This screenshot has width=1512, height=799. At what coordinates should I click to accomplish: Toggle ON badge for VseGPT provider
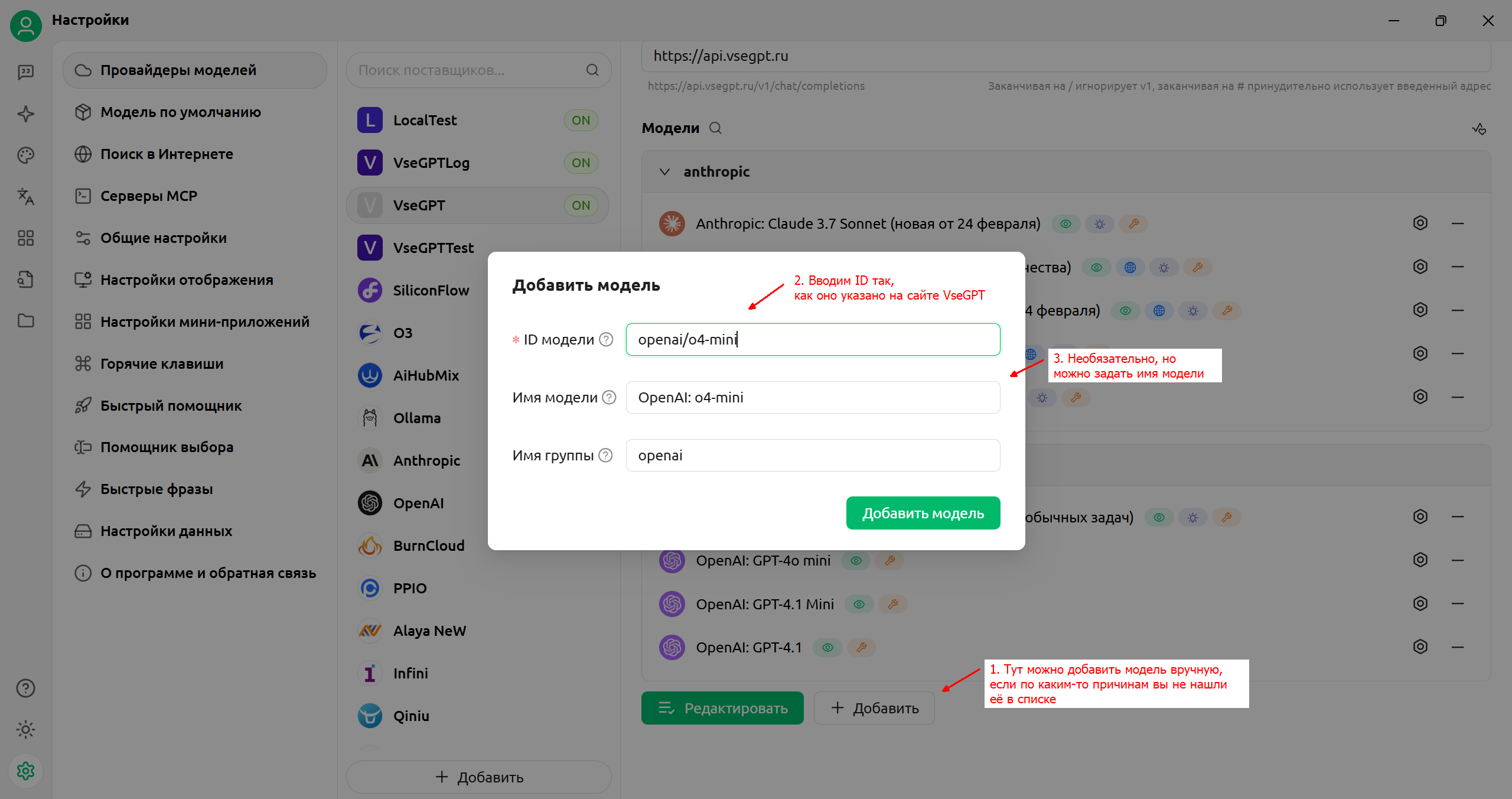[x=581, y=205]
